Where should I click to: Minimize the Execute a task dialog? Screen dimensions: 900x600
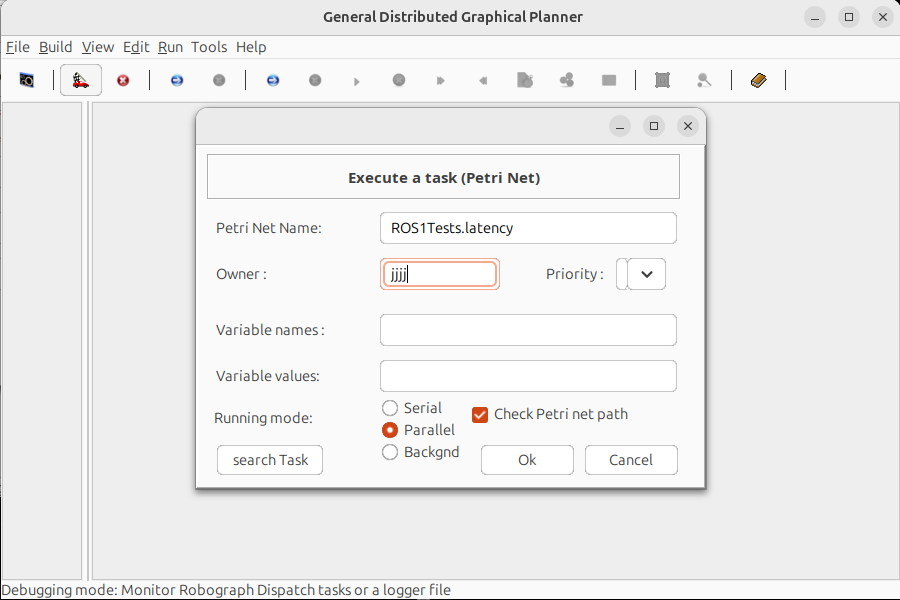[620, 126]
